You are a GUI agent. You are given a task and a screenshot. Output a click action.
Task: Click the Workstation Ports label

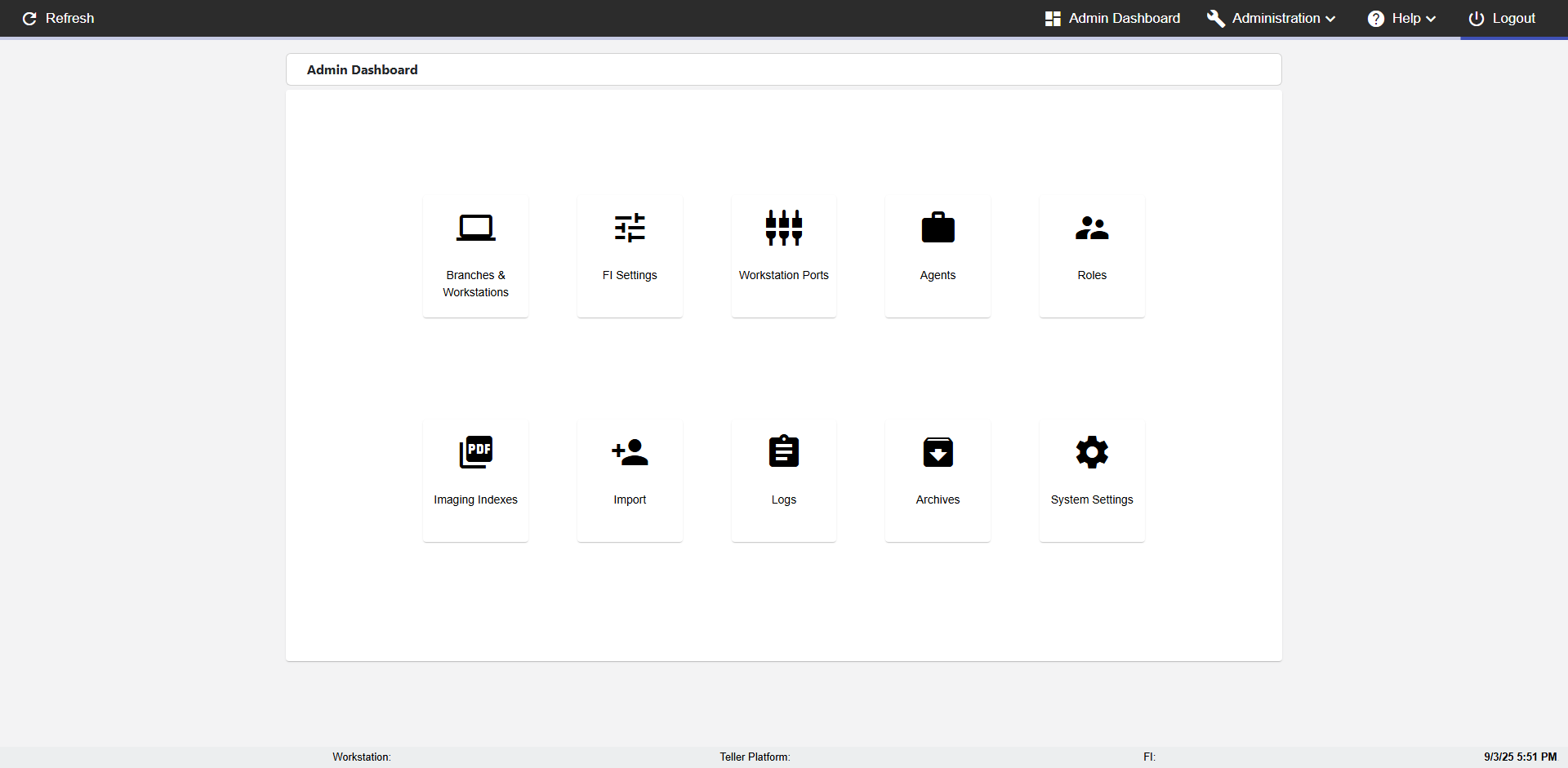(x=784, y=275)
